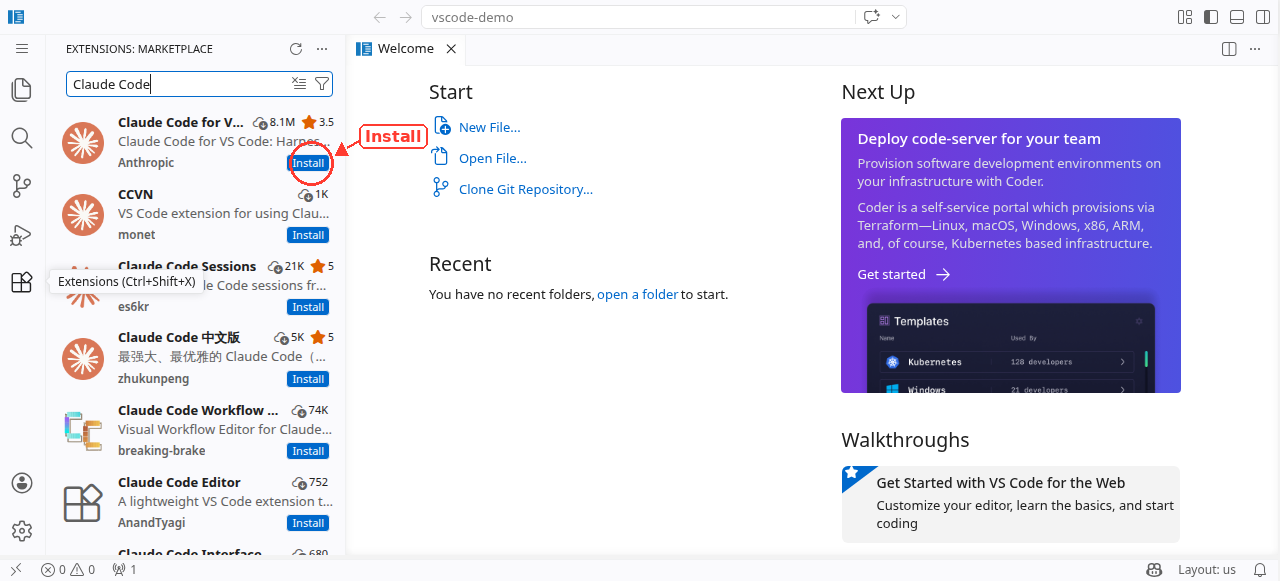The width and height of the screenshot is (1280, 581).
Task: Refresh the extensions marketplace list
Action: (296, 49)
